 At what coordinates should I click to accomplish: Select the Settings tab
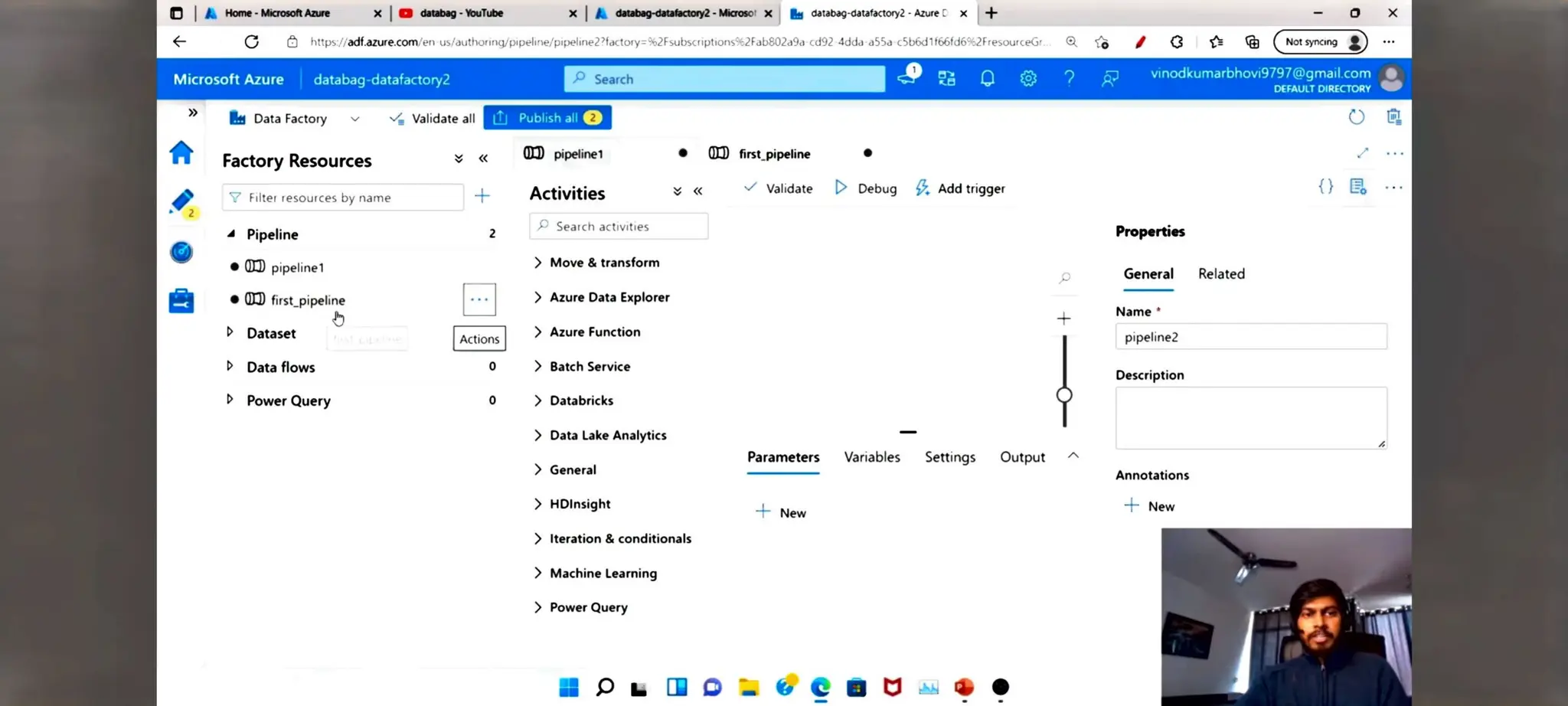pyautogui.click(x=950, y=457)
